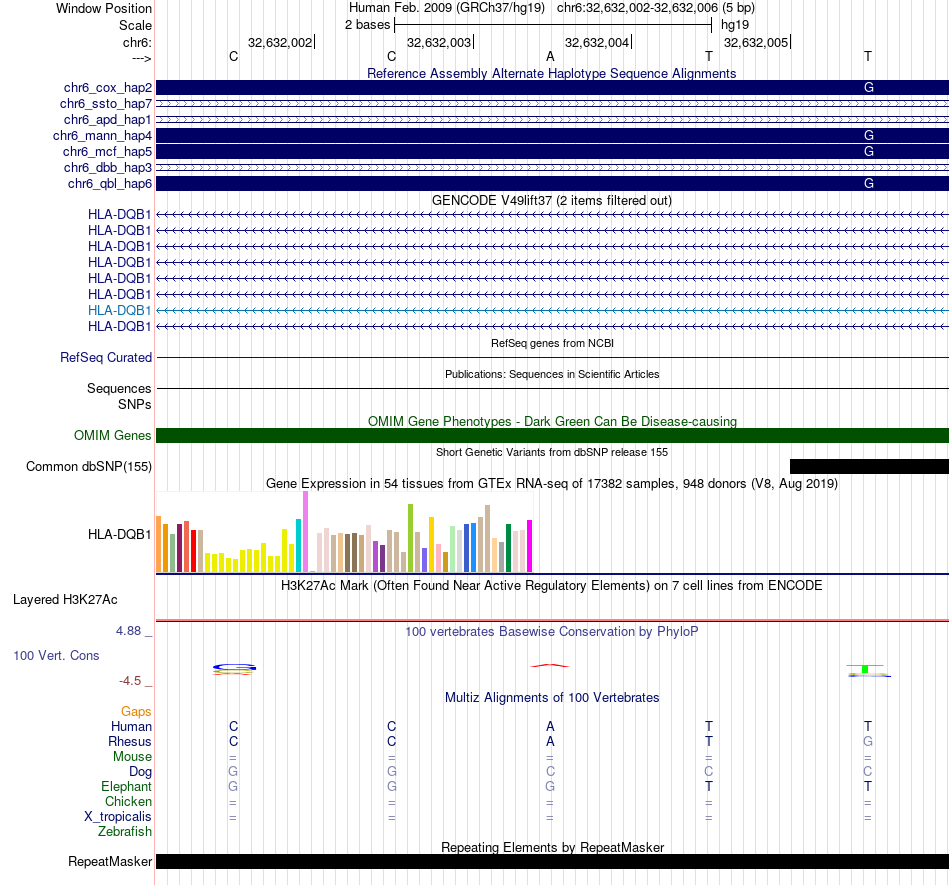The image size is (950, 885).
Task: Click the sequence direction arrow '--->'
Action: [142, 58]
